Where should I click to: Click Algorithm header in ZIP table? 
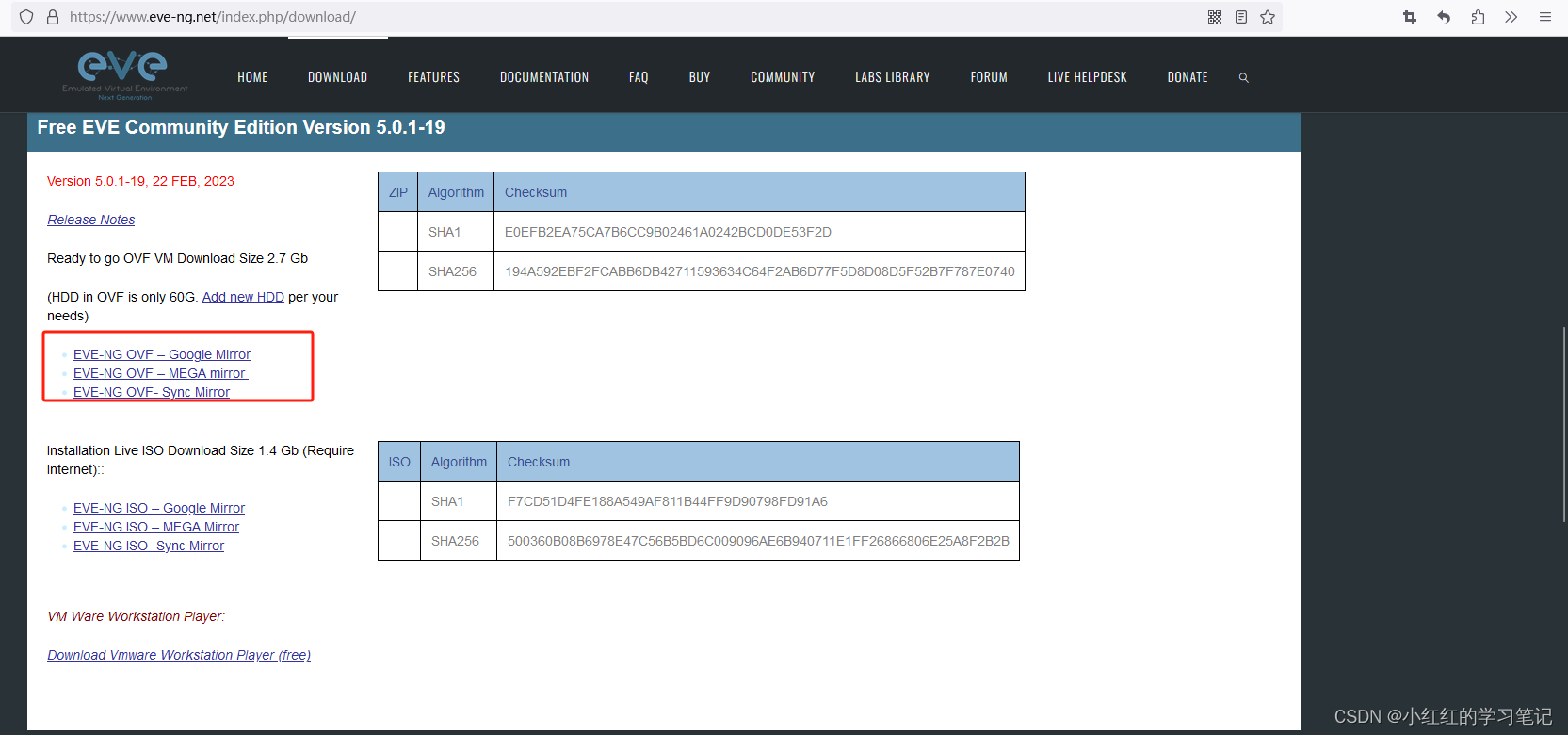pos(456,192)
